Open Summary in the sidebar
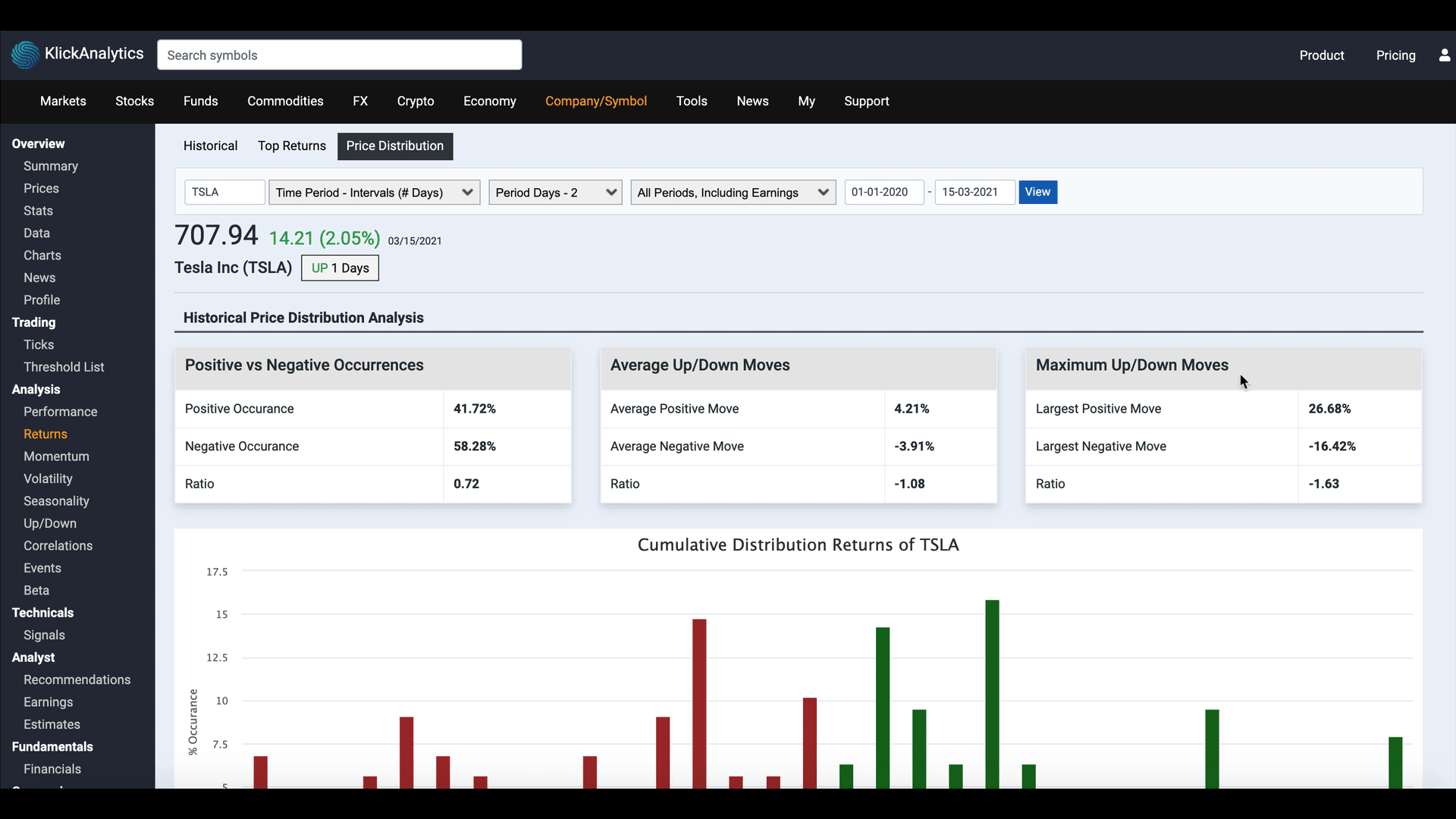 (x=51, y=166)
